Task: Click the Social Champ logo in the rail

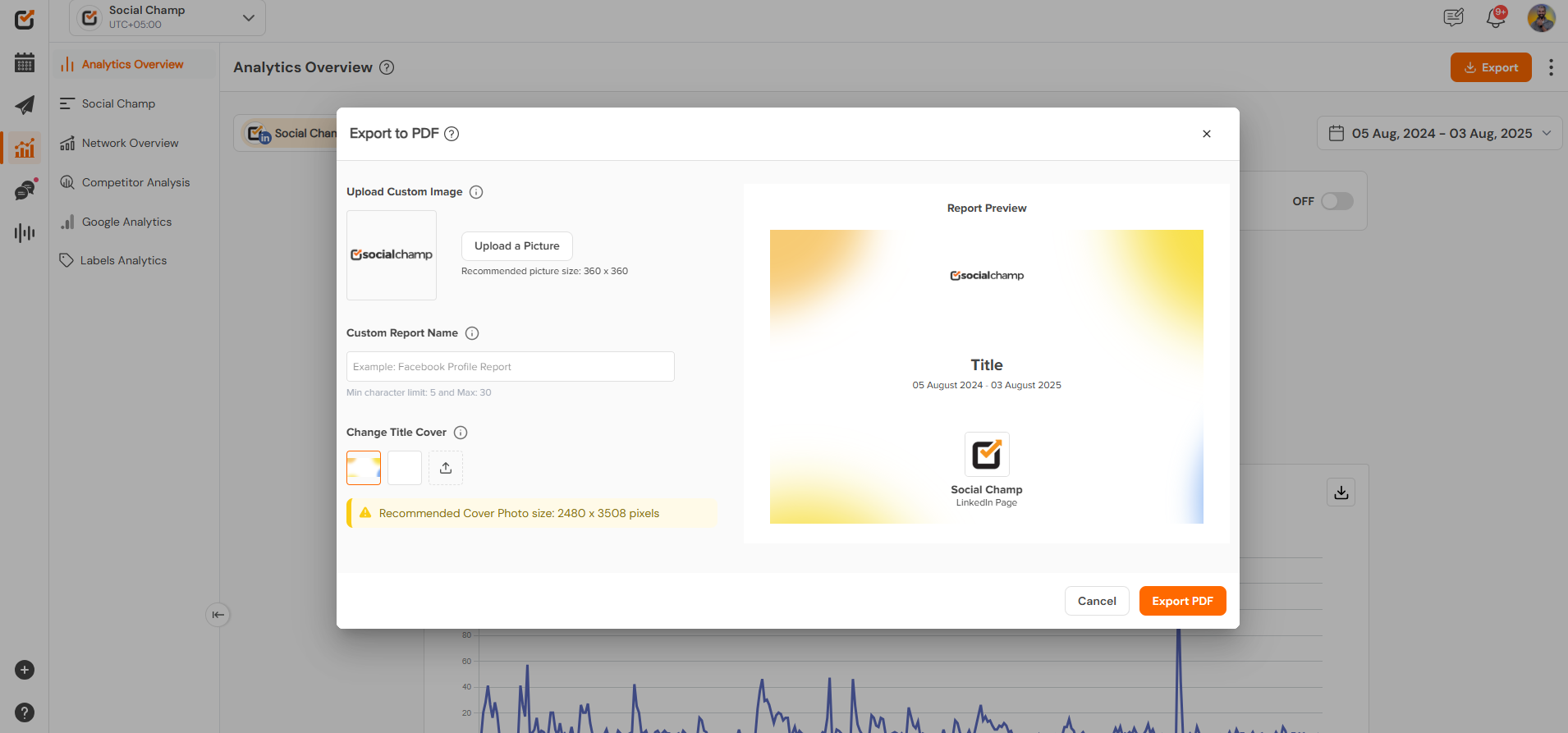Action: point(25,19)
